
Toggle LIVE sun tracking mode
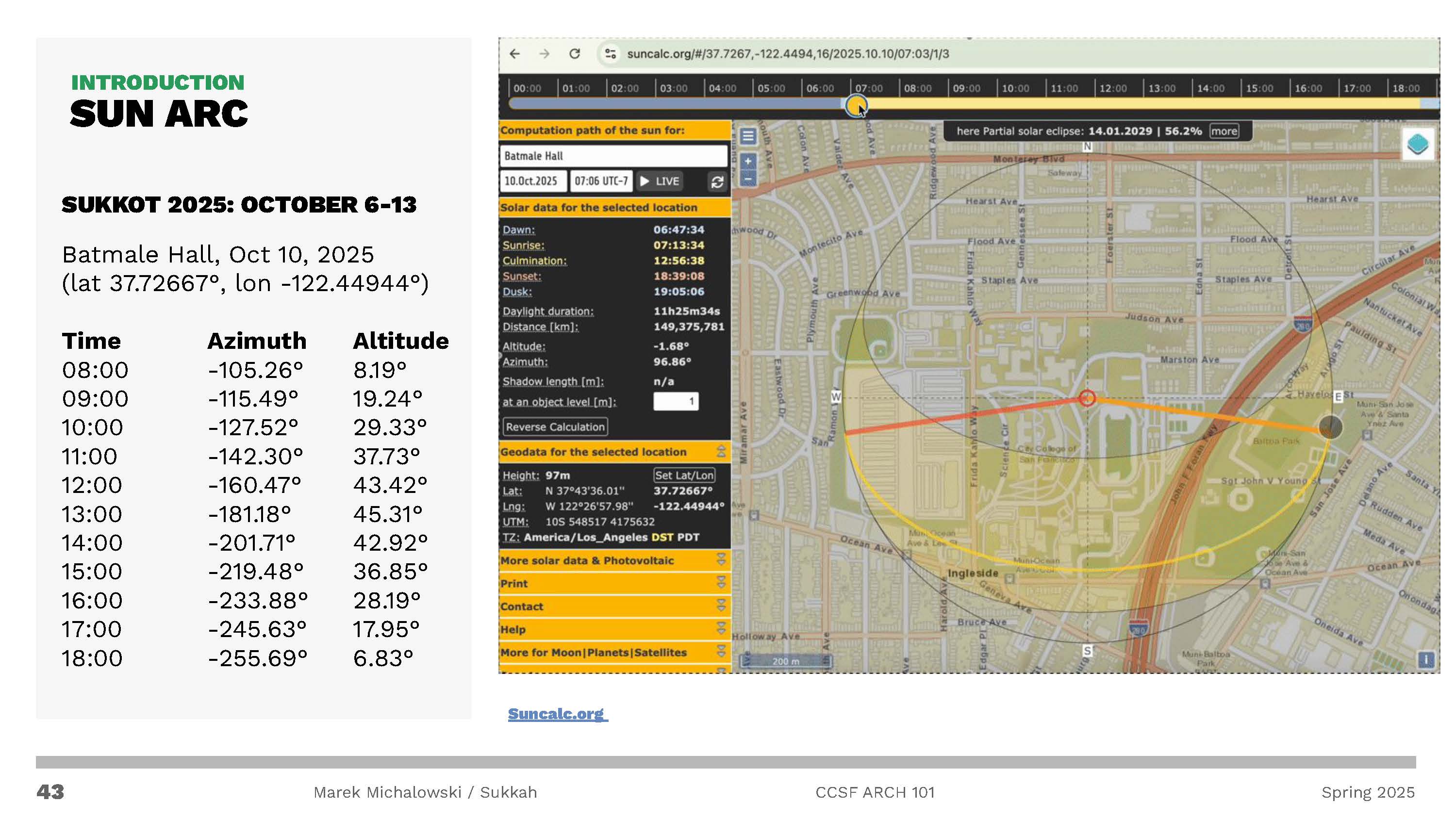tap(660, 181)
